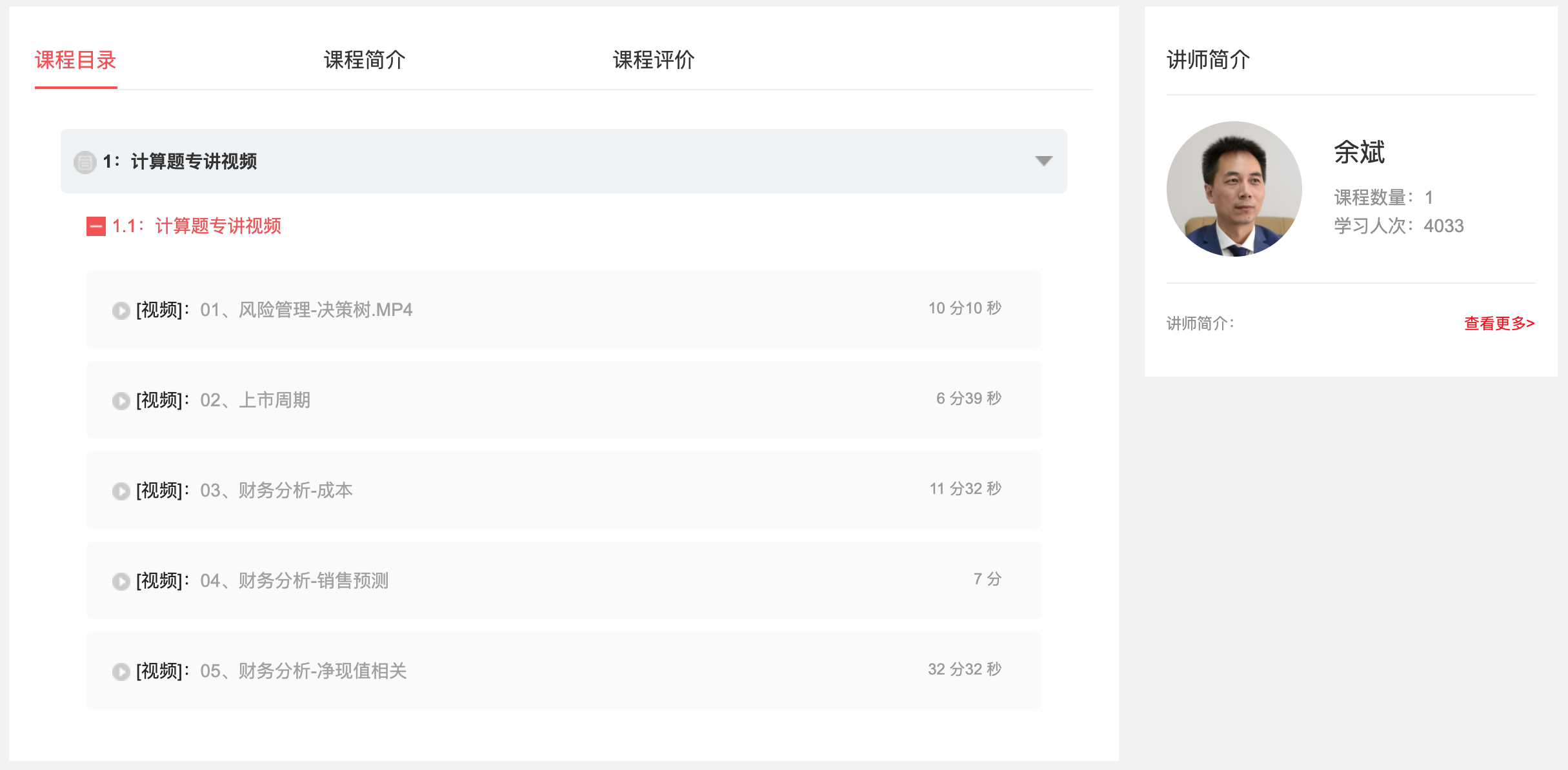Open the 课程评价 tab

coord(654,60)
